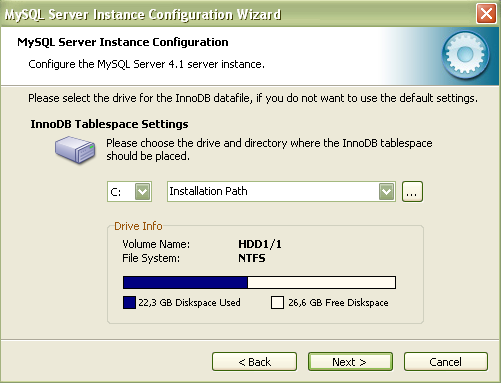Screen dimensions: 501x383
Task: Click the disk usage progress bar
Action: [259, 282]
